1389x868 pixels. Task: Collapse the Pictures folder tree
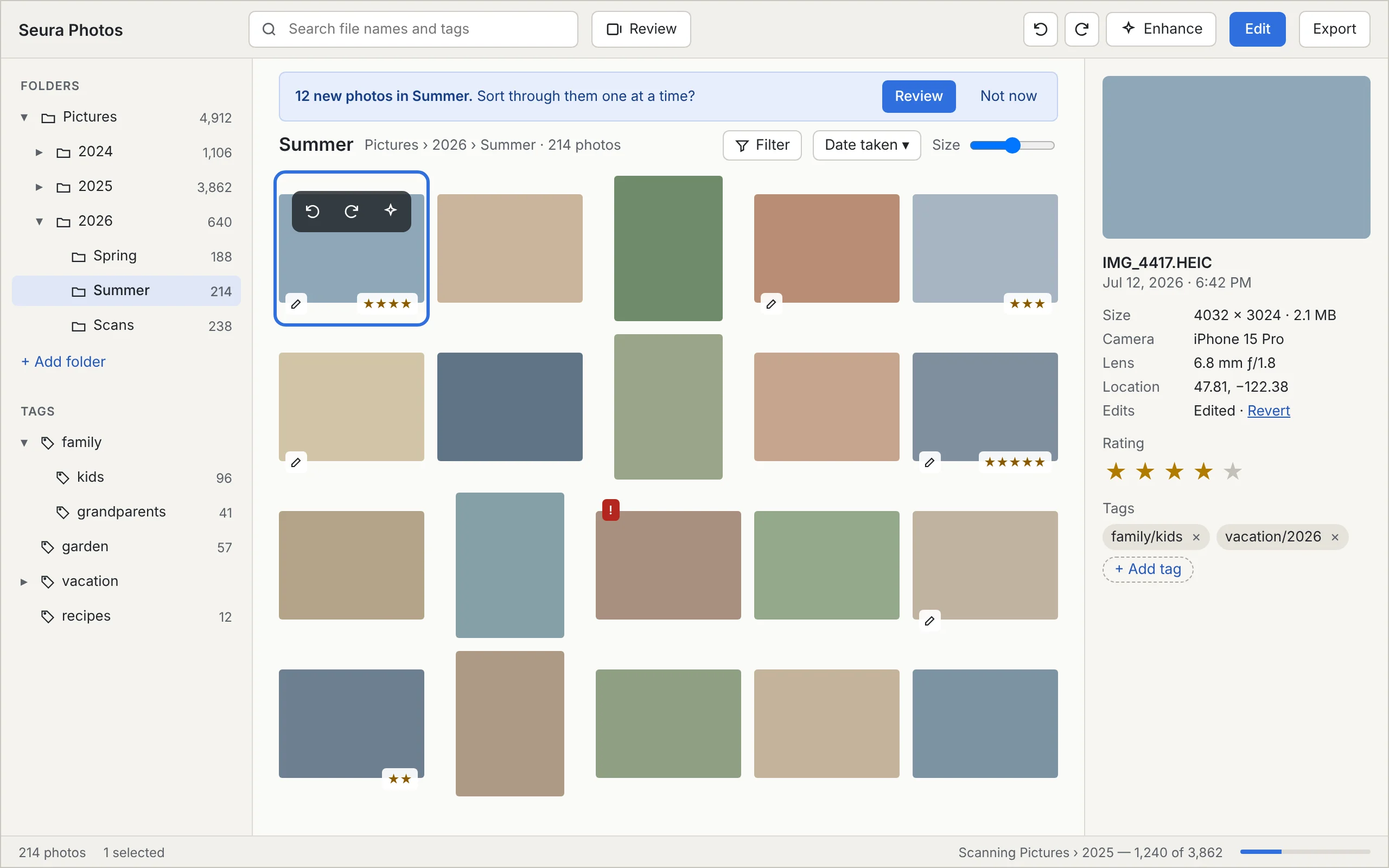point(24,118)
